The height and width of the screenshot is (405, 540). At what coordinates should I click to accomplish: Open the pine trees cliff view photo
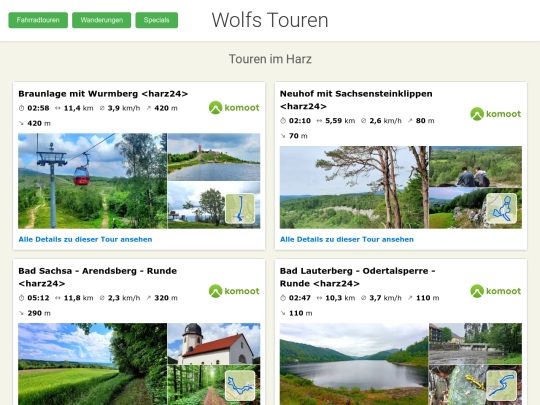click(354, 187)
